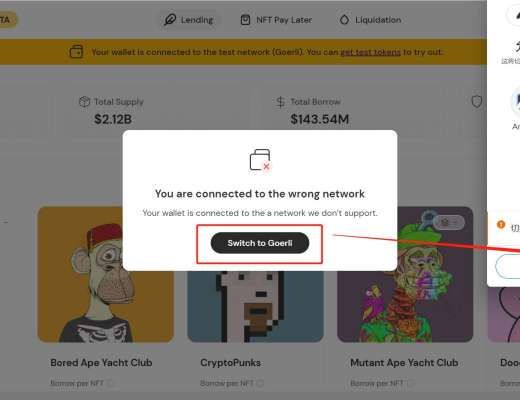Click the wallet error icon in the dialog
The image size is (520, 400).
tap(260, 160)
